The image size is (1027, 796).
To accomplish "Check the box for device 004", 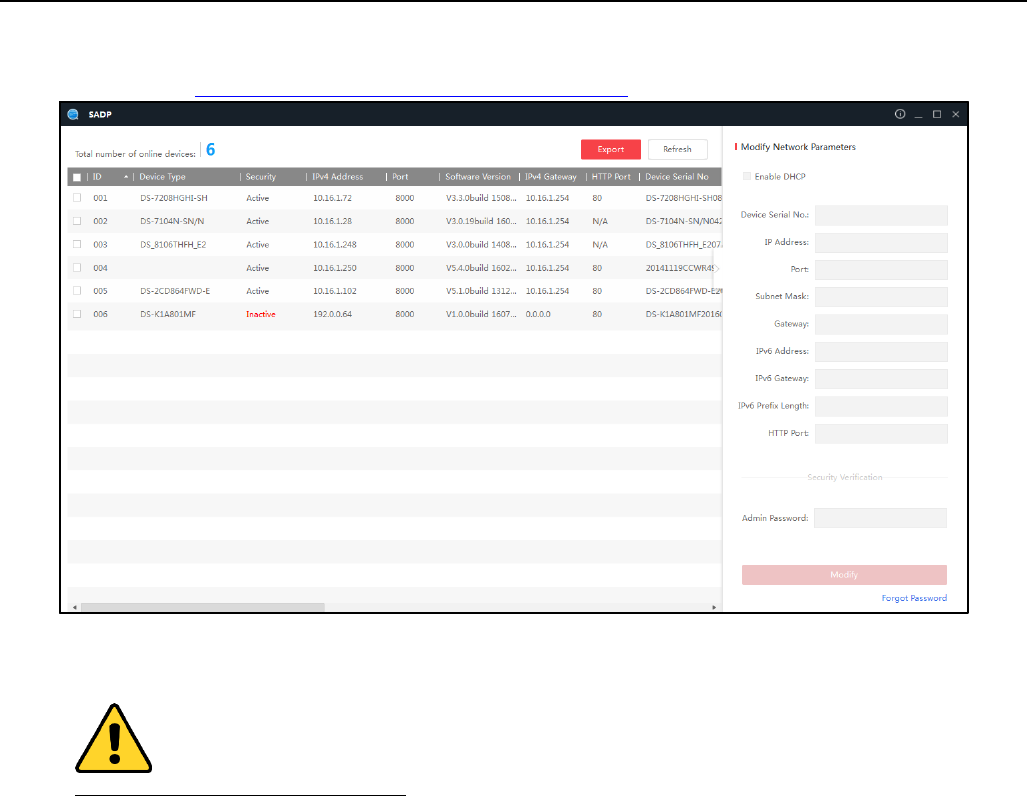I will [77, 267].
